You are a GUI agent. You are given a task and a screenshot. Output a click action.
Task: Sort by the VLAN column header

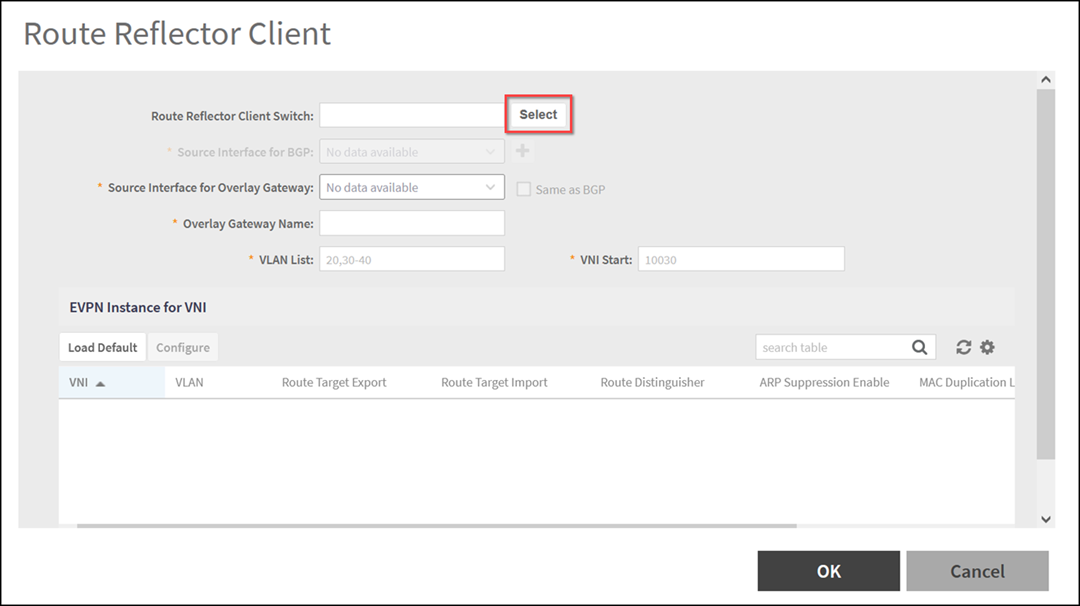(x=189, y=382)
